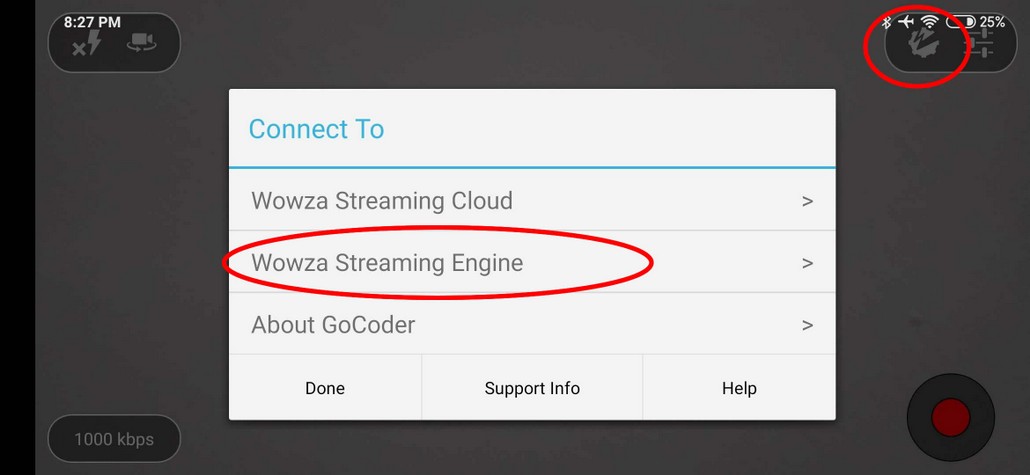The width and height of the screenshot is (1030, 475).
Task: Tap the 8:27 PM clock display
Action: (x=92, y=21)
